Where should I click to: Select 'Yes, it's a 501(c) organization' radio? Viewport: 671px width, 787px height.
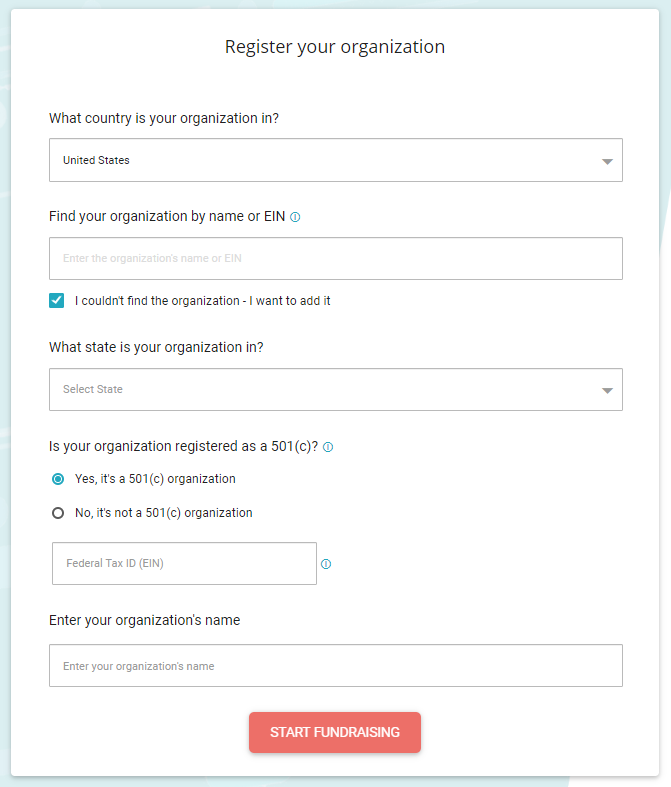[58, 479]
